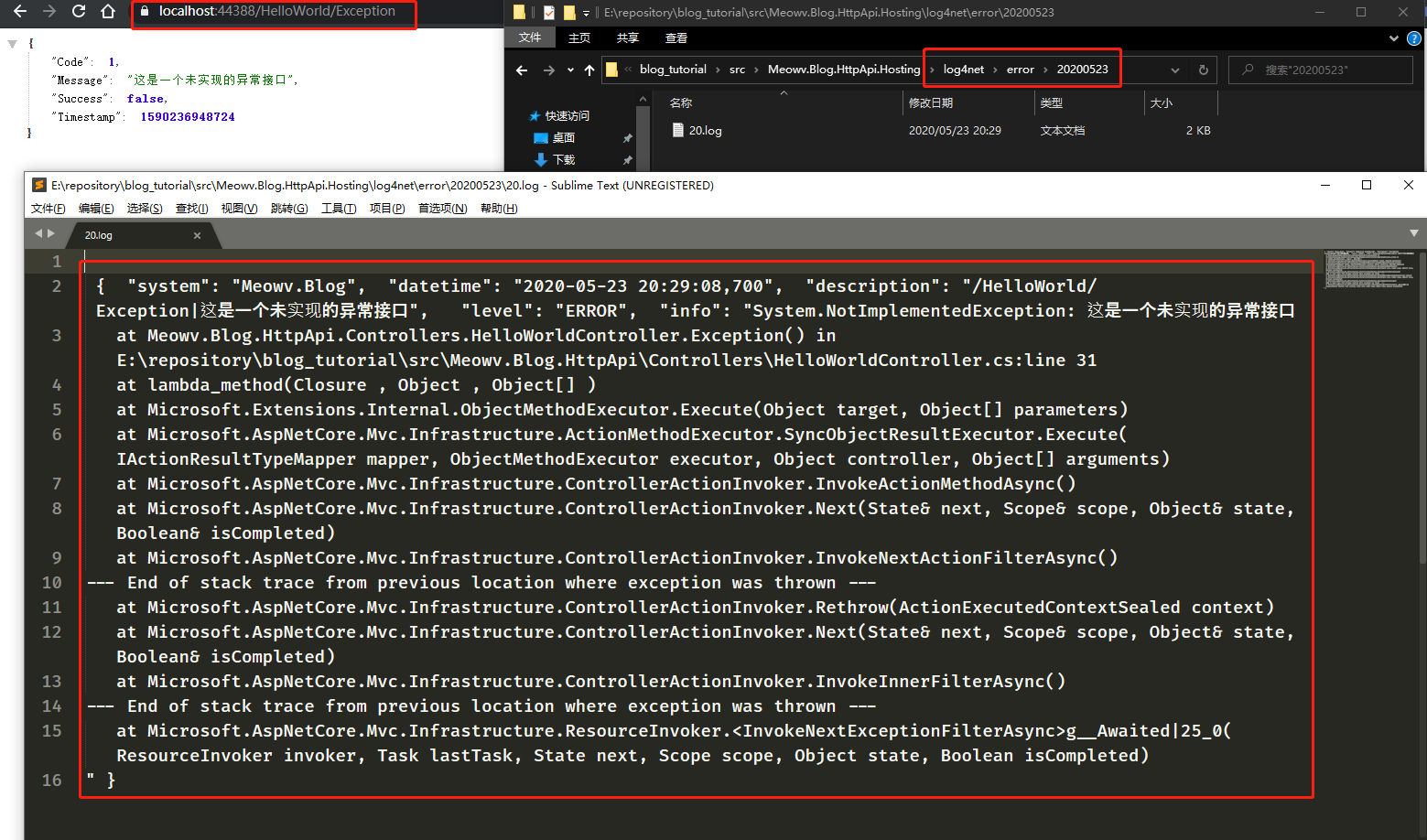Open the browser home page

[108, 11]
